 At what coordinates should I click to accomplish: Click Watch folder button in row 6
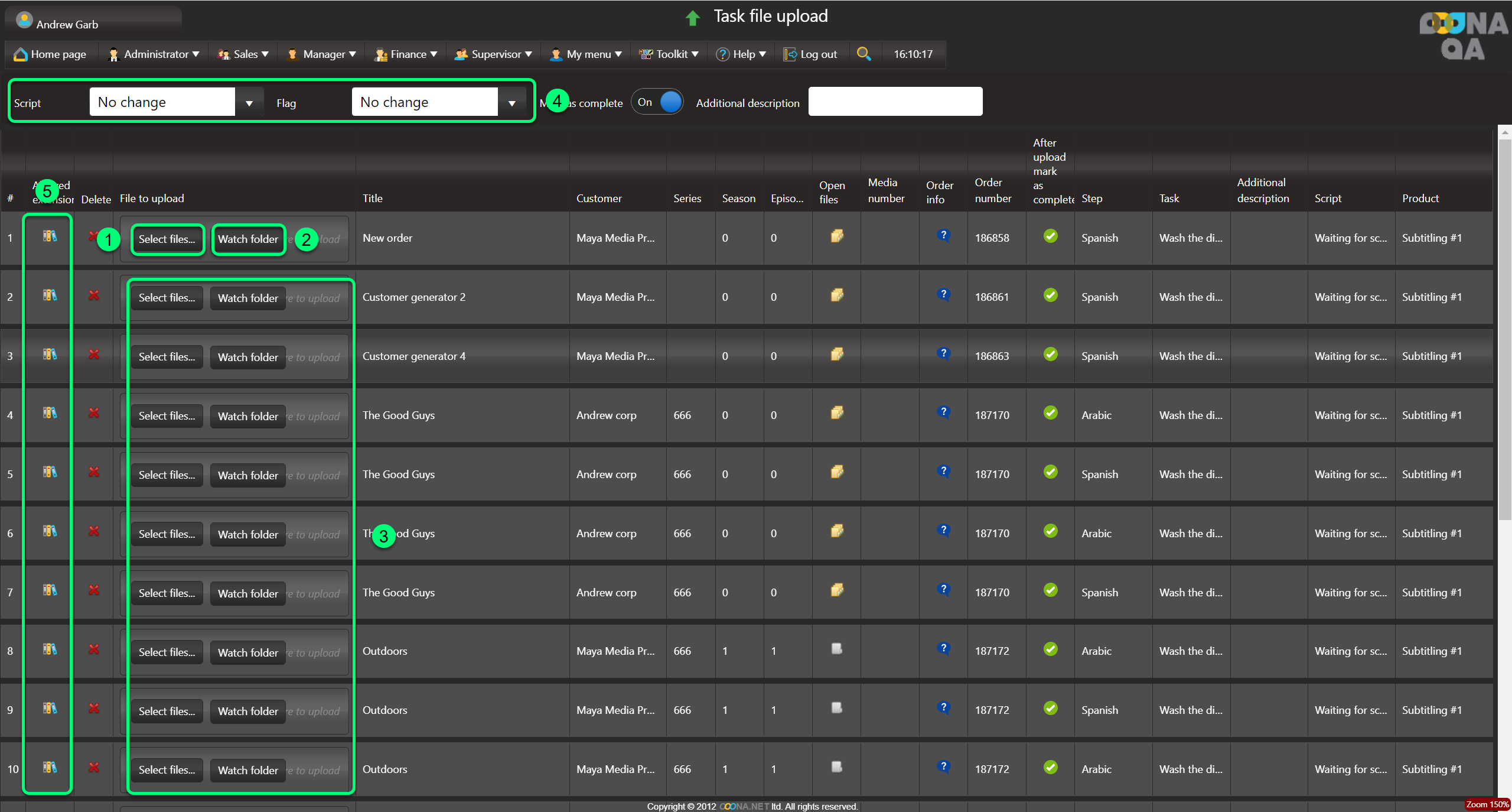tap(247, 534)
